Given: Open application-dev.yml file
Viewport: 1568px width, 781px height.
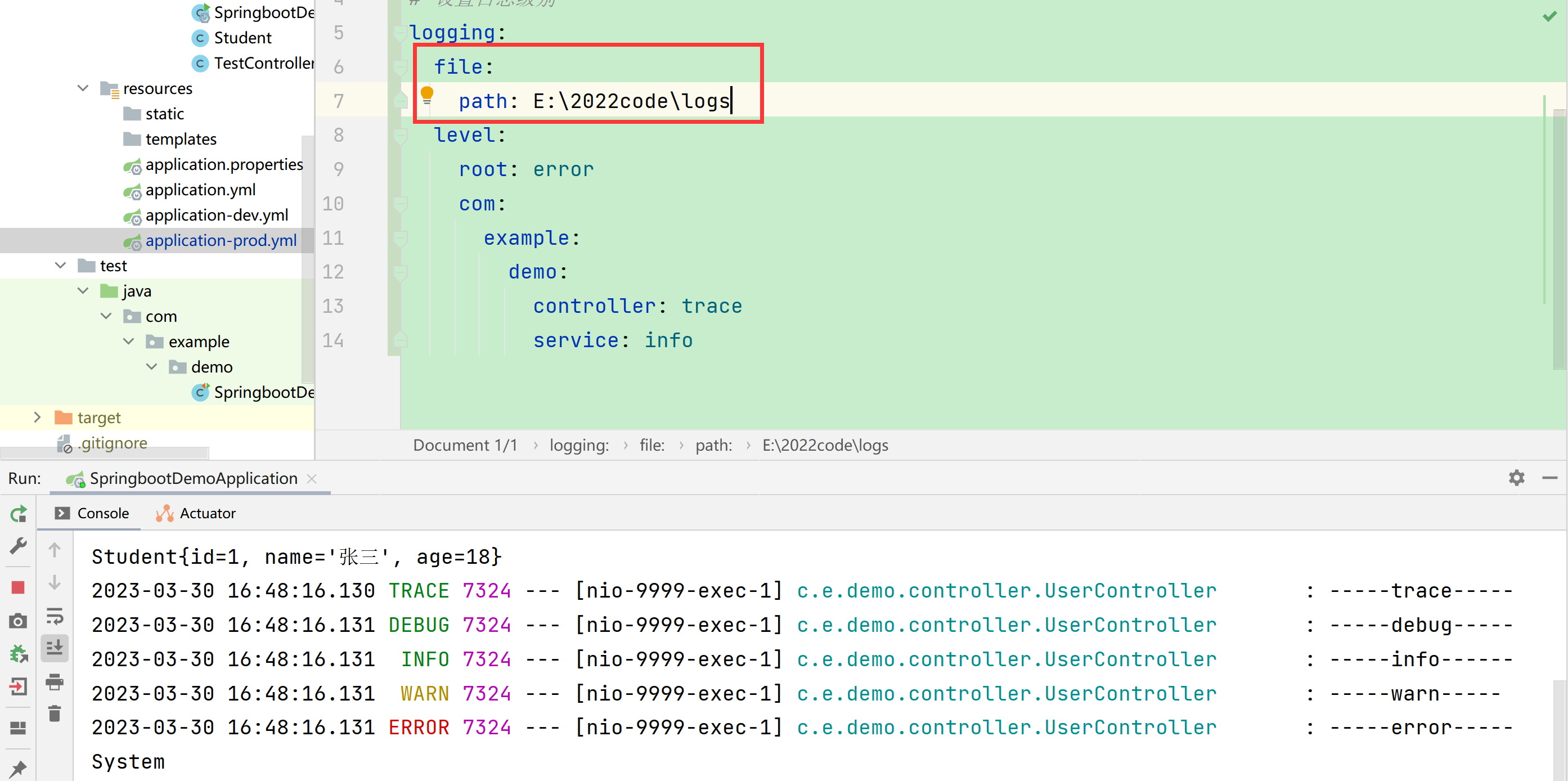Looking at the screenshot, I should click(206, 215).
